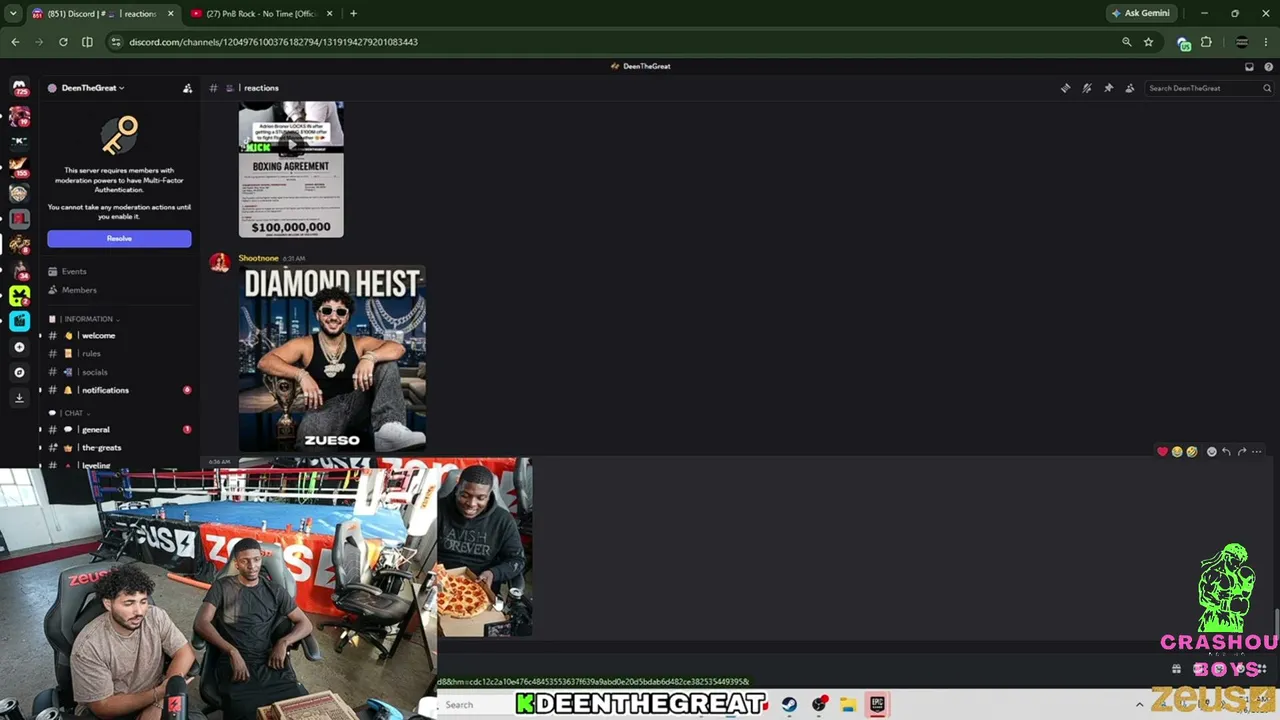Click the VPN extension icon with US badge

pyautogui.click(x=1184, y=42)
